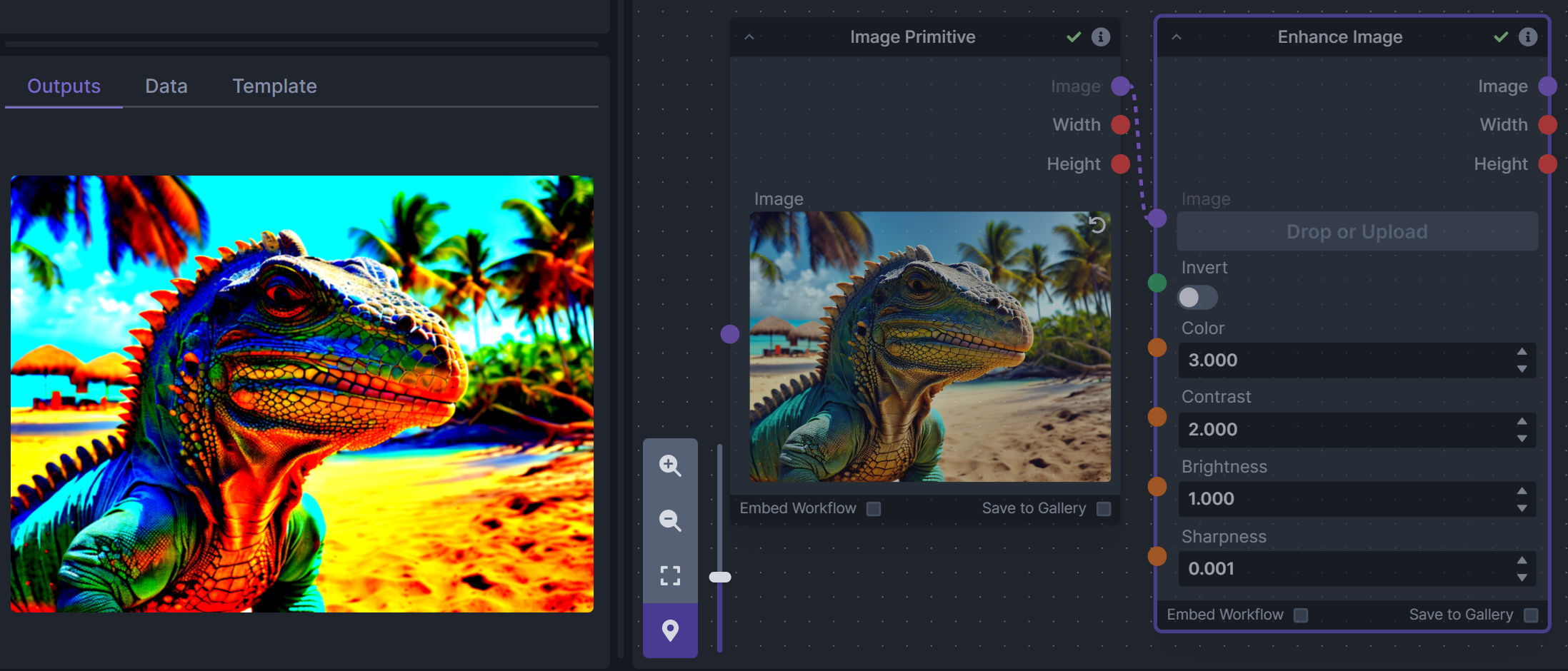Click the fit view brackets icon
This screenshot has width=1568, height=671.
670,575
